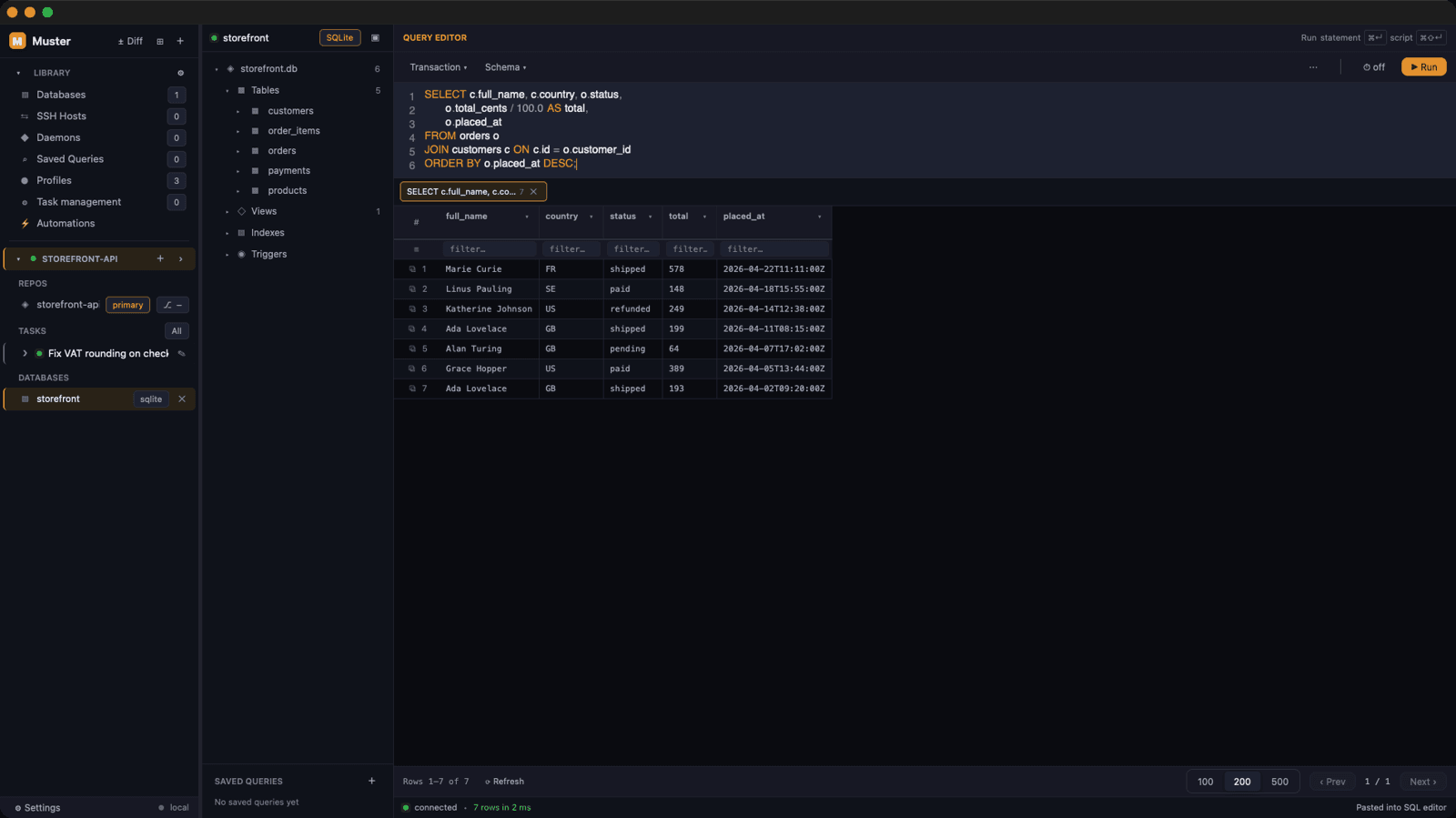Refresh the results
The height and width of the screenshot is (818, 1456).
tap(504, 782)
